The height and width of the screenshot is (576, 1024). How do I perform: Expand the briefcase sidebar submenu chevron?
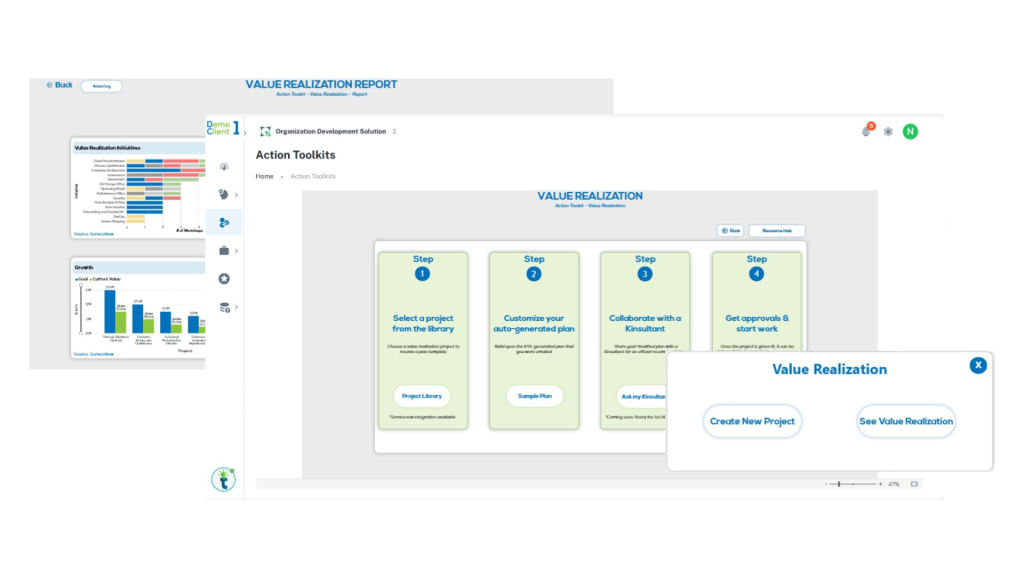237,251
